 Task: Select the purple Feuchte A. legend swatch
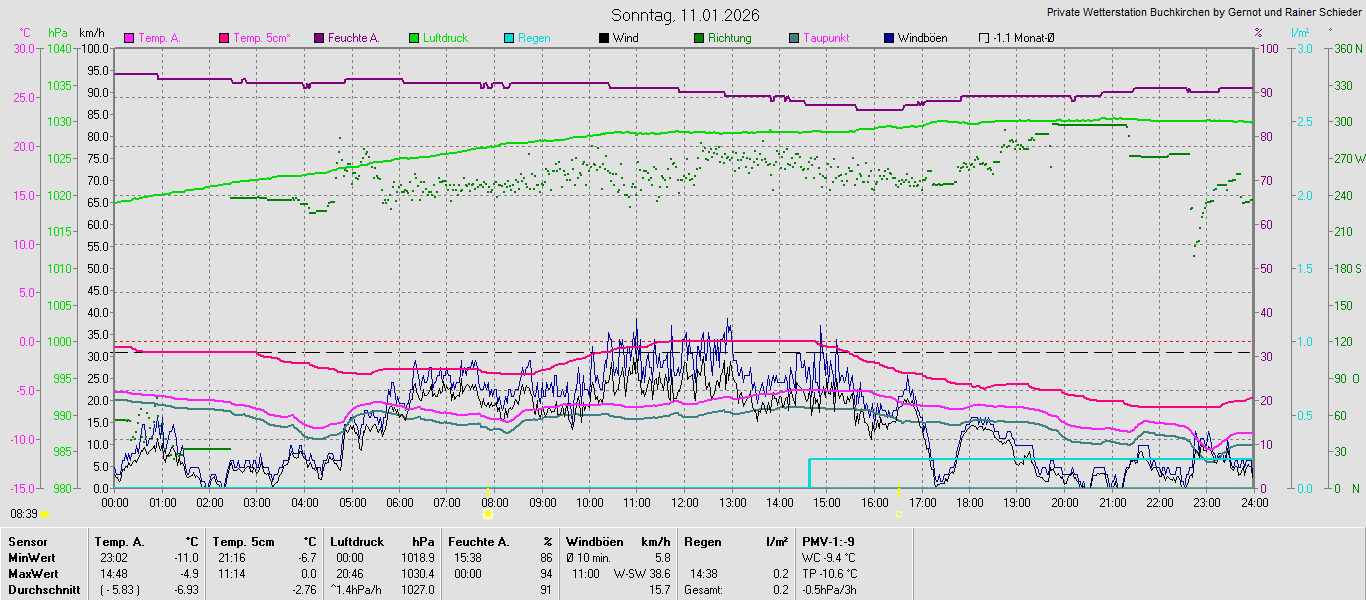click(319, 38)
